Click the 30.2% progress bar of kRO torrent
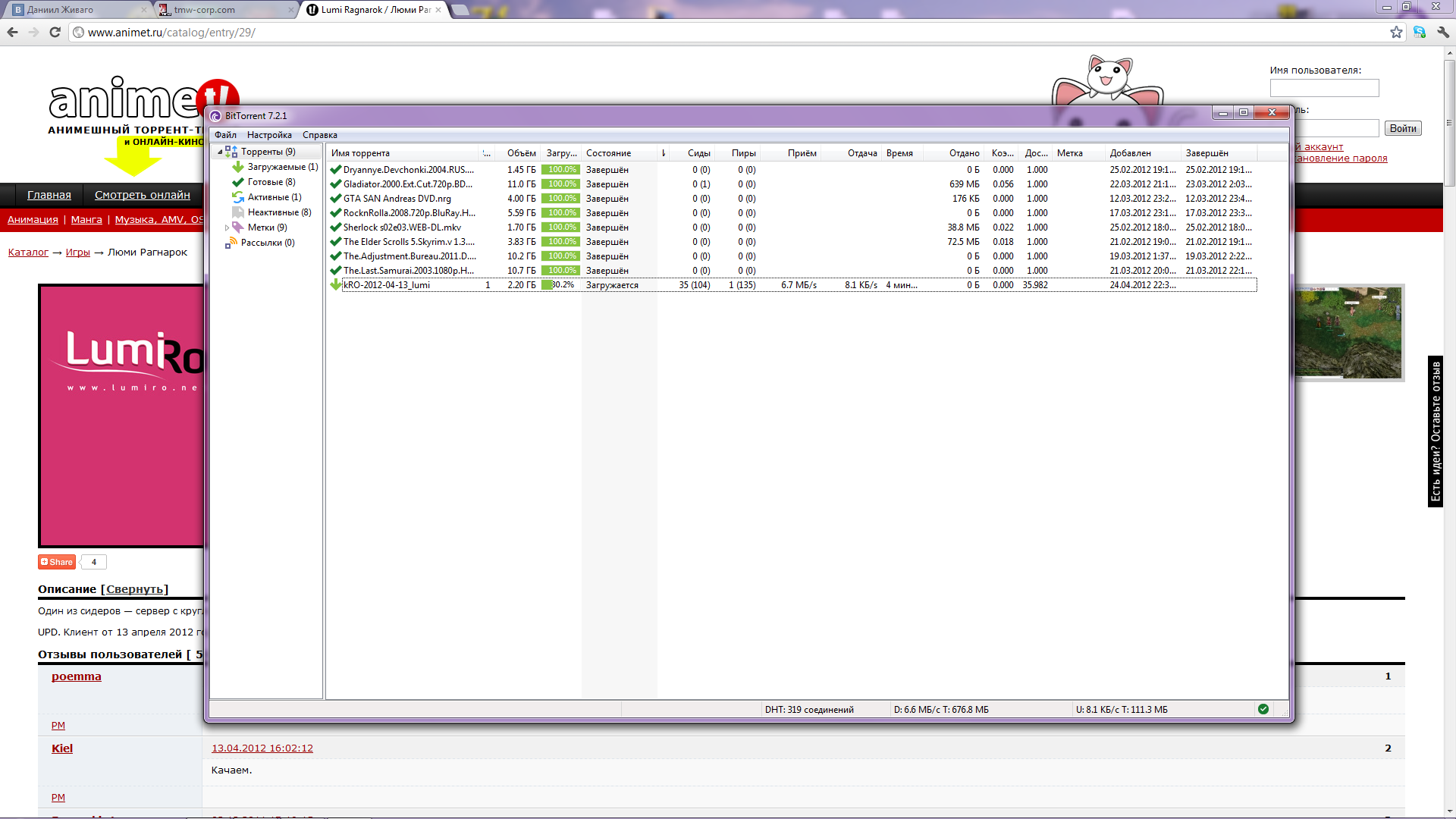The width and height of the screenshot is (1456, 819). coord(561,285)
